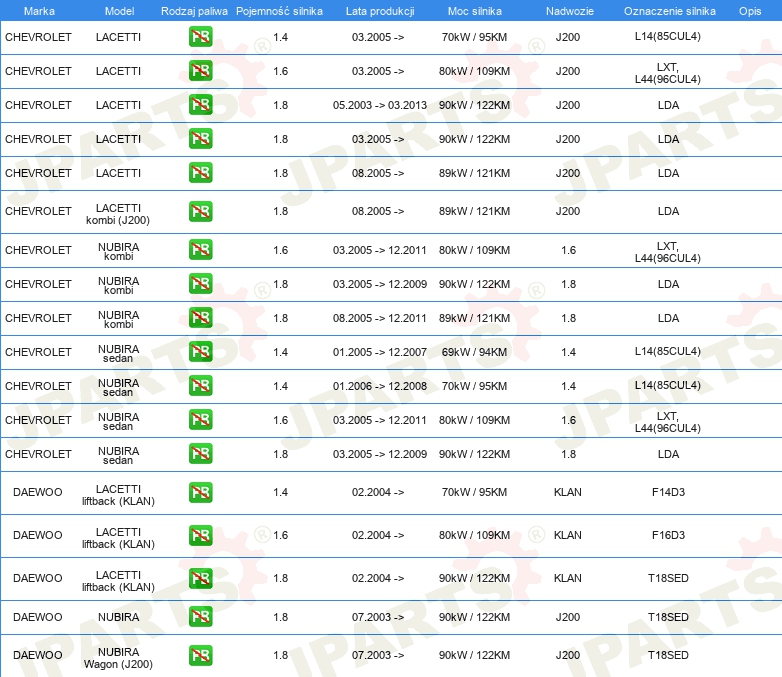
Task: Click fuel icon for Nubira sedan 1.8
Action: pyautogui.click(x=200, y=453)
